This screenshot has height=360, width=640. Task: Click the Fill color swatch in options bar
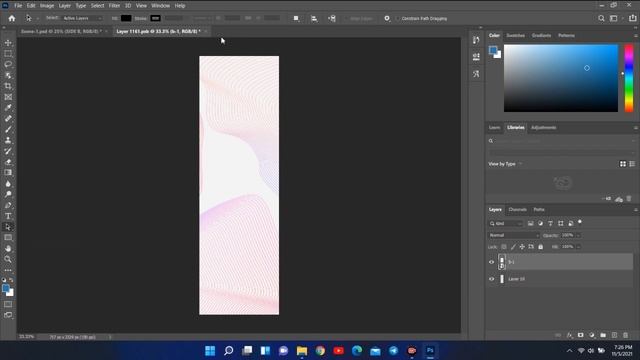tap(126, 18)
